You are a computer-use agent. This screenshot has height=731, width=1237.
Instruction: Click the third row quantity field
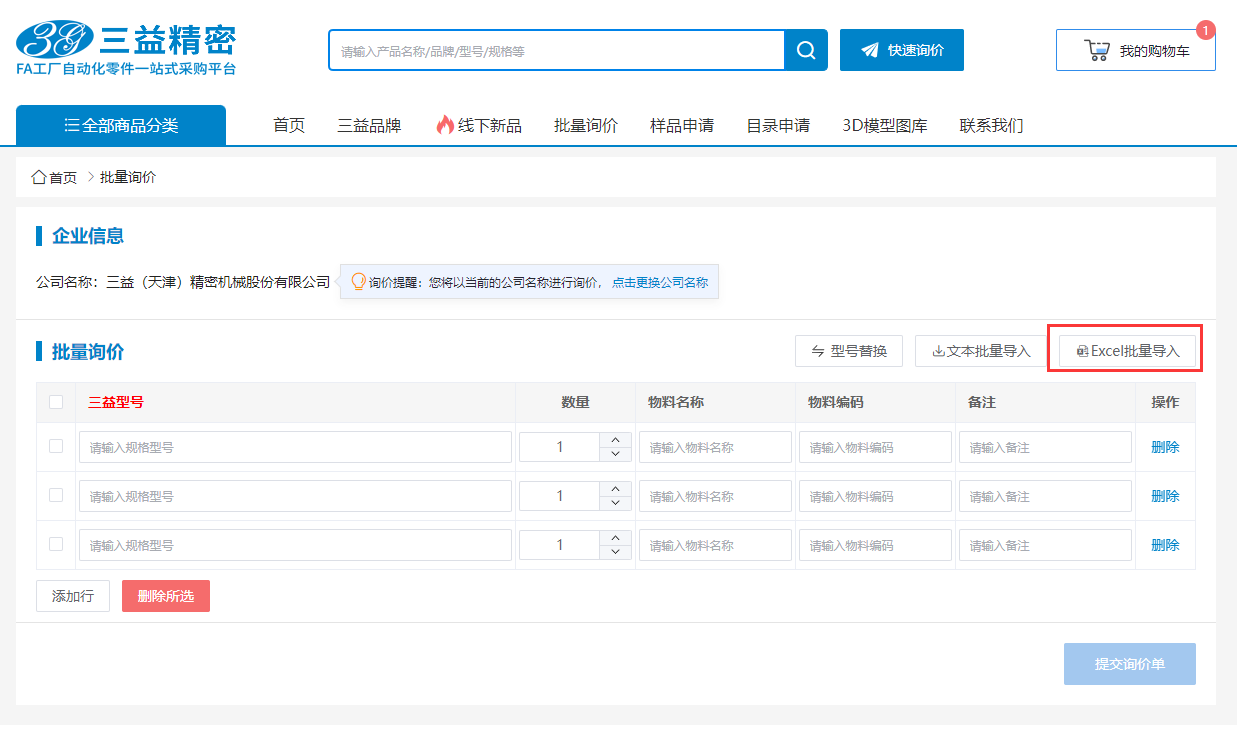pos(560,545)
